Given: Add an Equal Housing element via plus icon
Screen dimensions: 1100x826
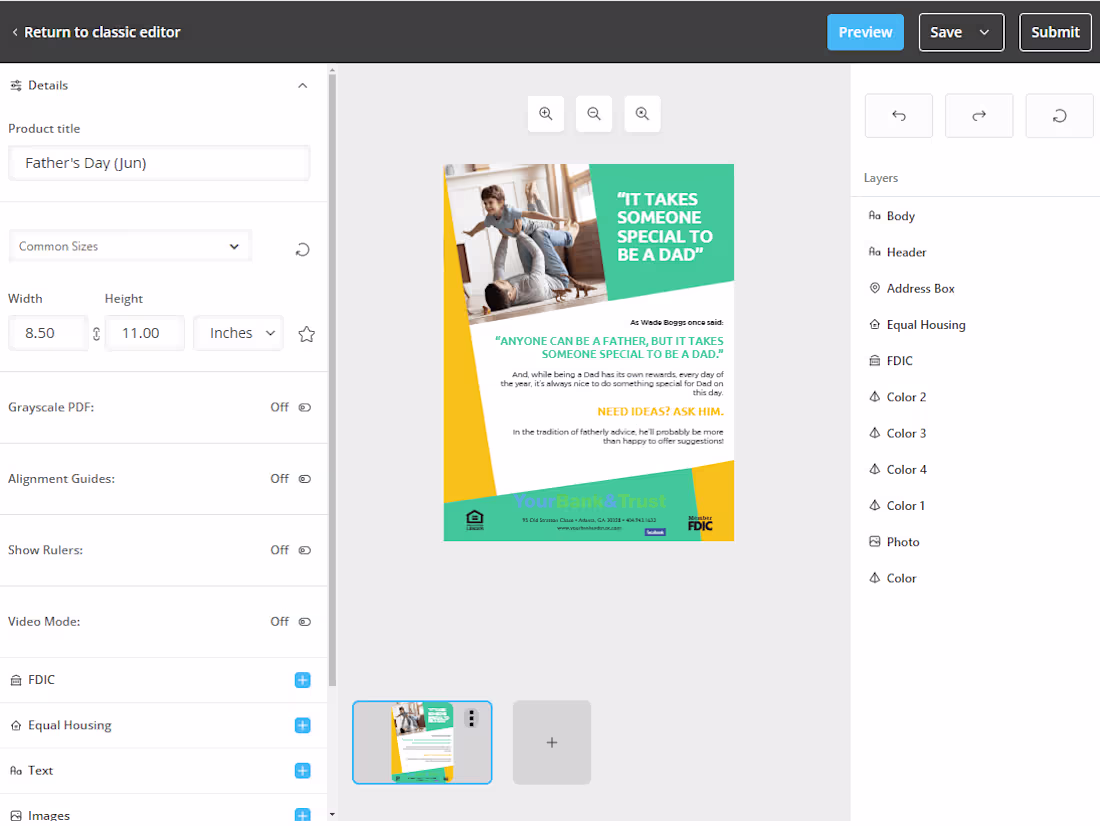Looking at the screenshot, I should point(302,725).
